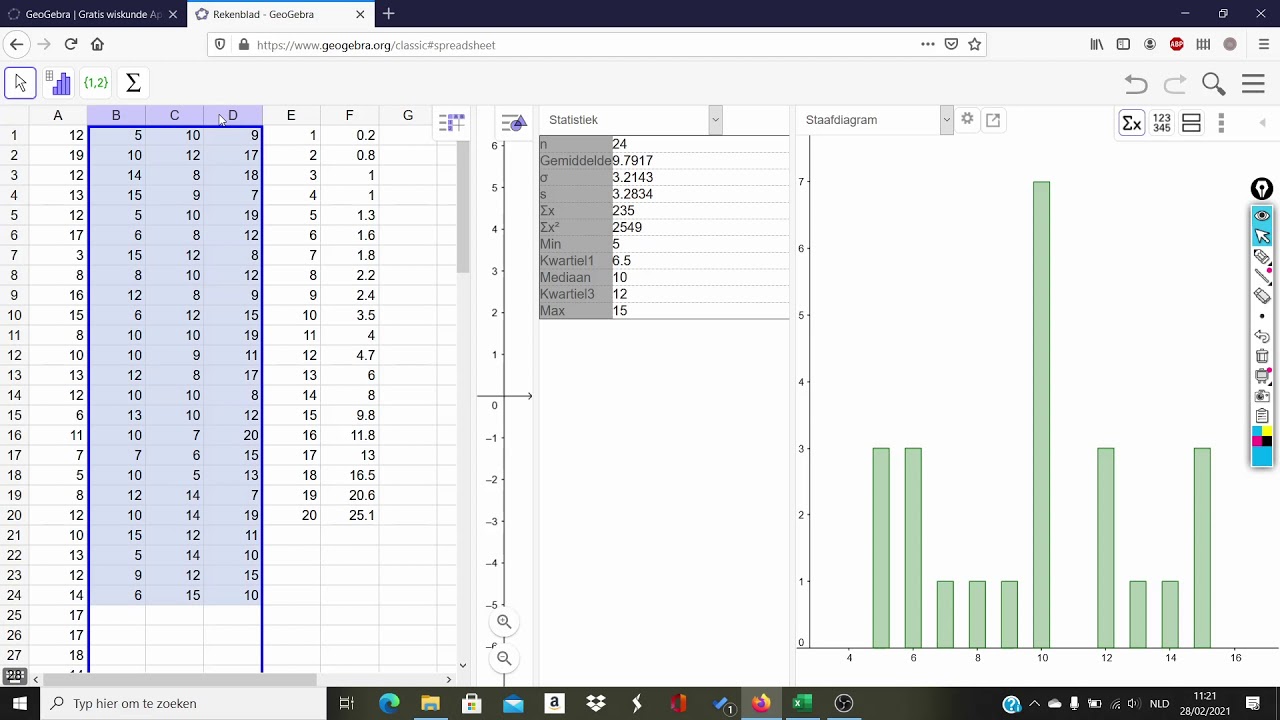Screen dimensions: 1280x720
Task: Select the Rekenblad - GeoGebra tab
Action: [x=281, y=14]
